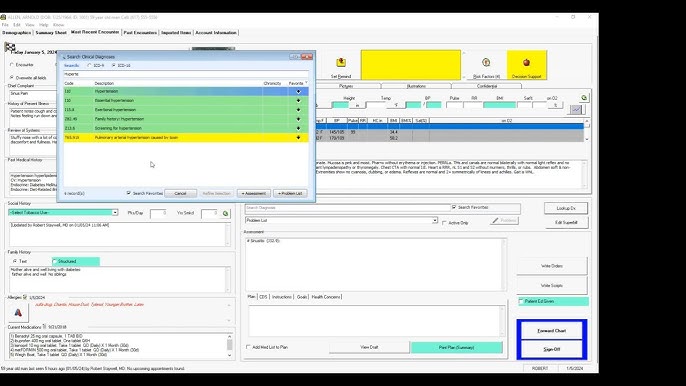This screenshot has height=386, width=686.
Task: Click the large yellow reminder box
Action: tap(411, 65)
